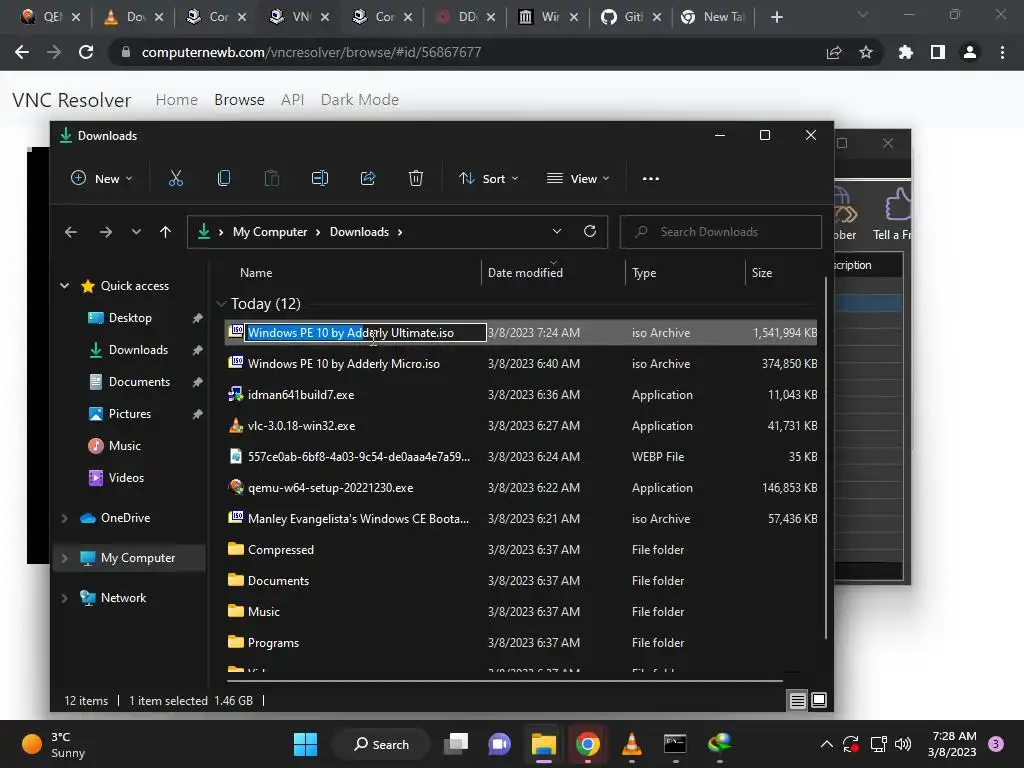This screenshot has width=1024, height=768.
Task: Open Chat app on taskbar
Action: (500, 744)
